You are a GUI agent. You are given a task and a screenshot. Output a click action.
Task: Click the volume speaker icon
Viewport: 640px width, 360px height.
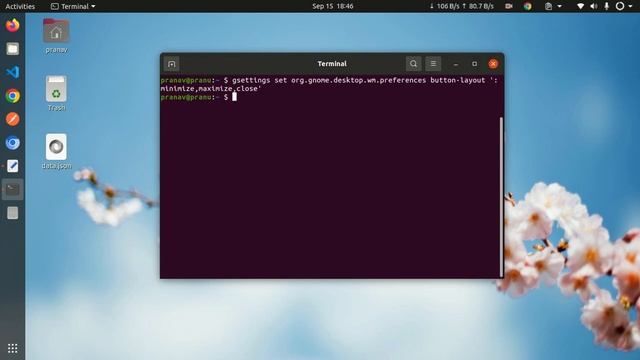point(593,6)
